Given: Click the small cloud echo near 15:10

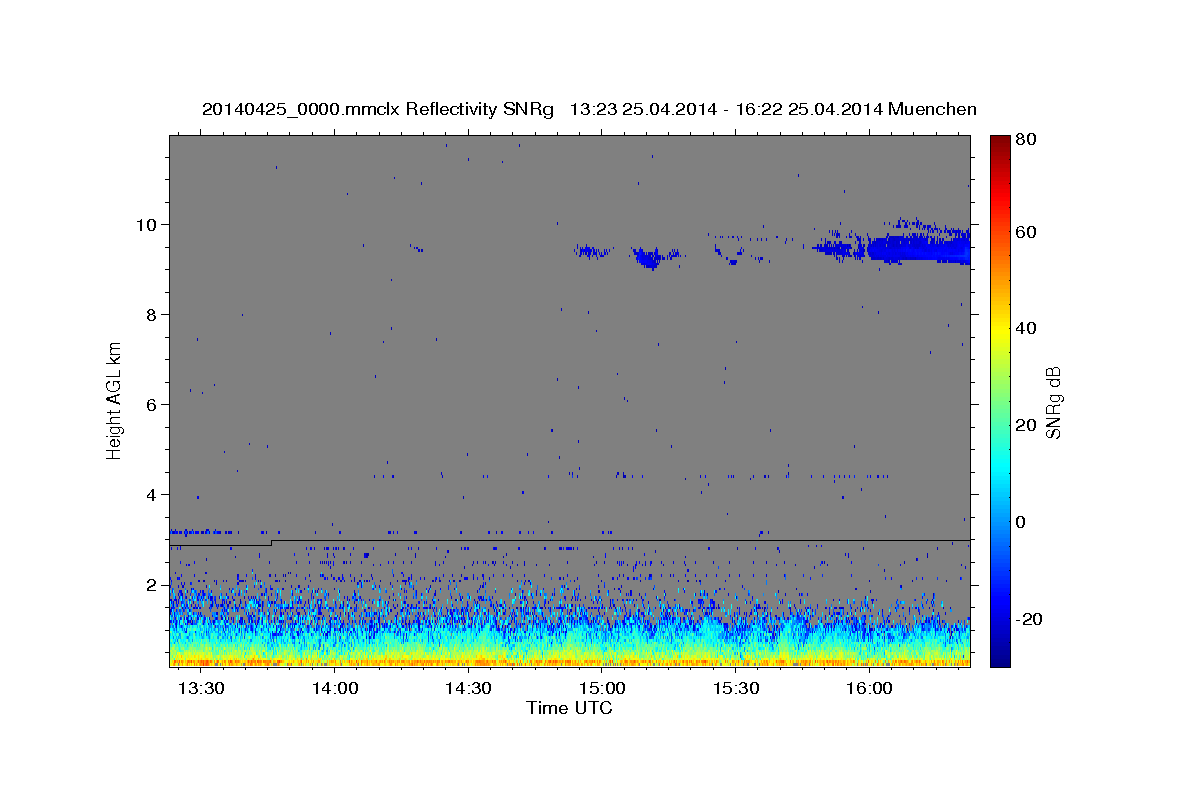Looking at the screenshot, I should click(x=649, y=259).
